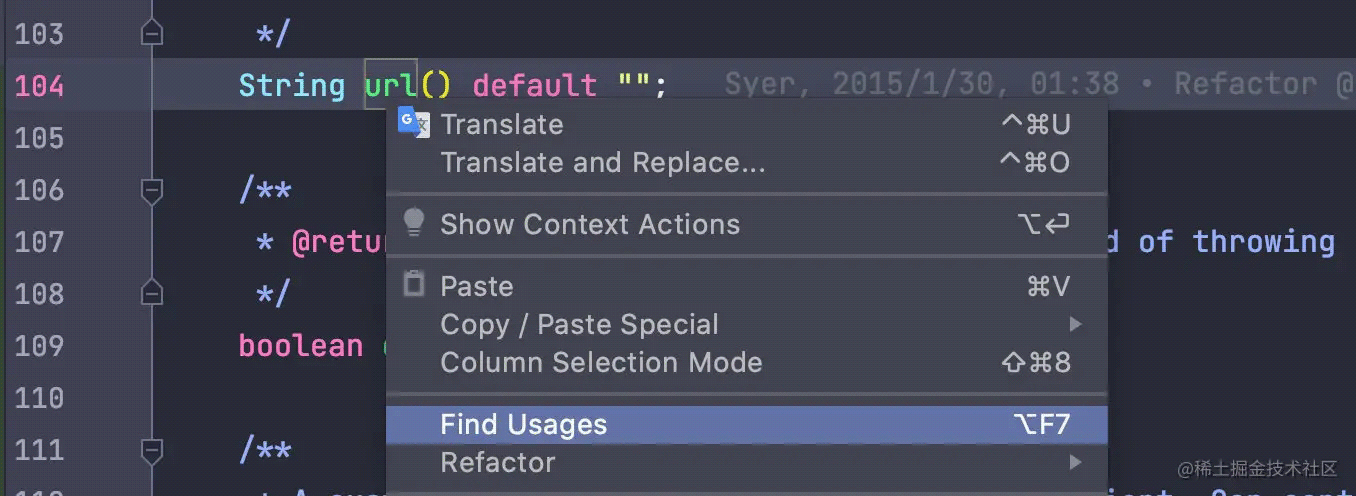1356x496 pixels.
Task: Enable Column Selection Mode
Action: (600, 362)
